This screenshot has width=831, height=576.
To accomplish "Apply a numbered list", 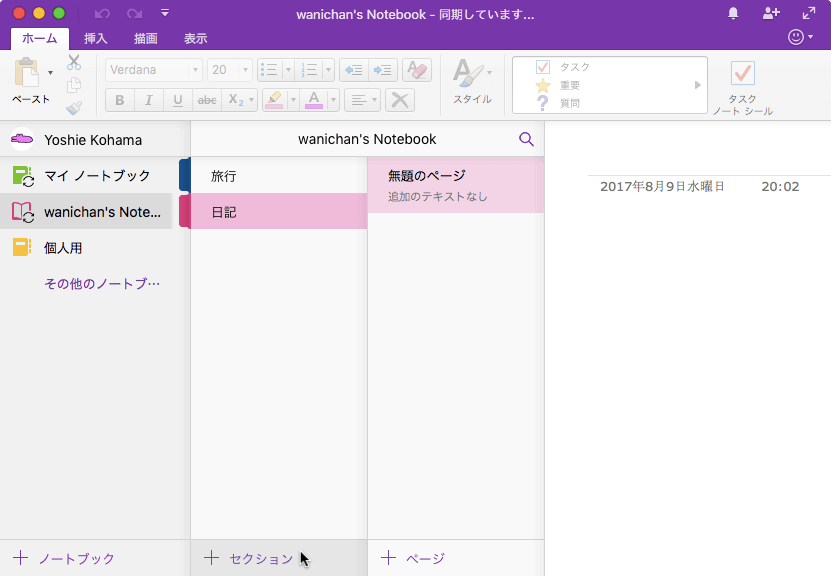I will 309,70.
